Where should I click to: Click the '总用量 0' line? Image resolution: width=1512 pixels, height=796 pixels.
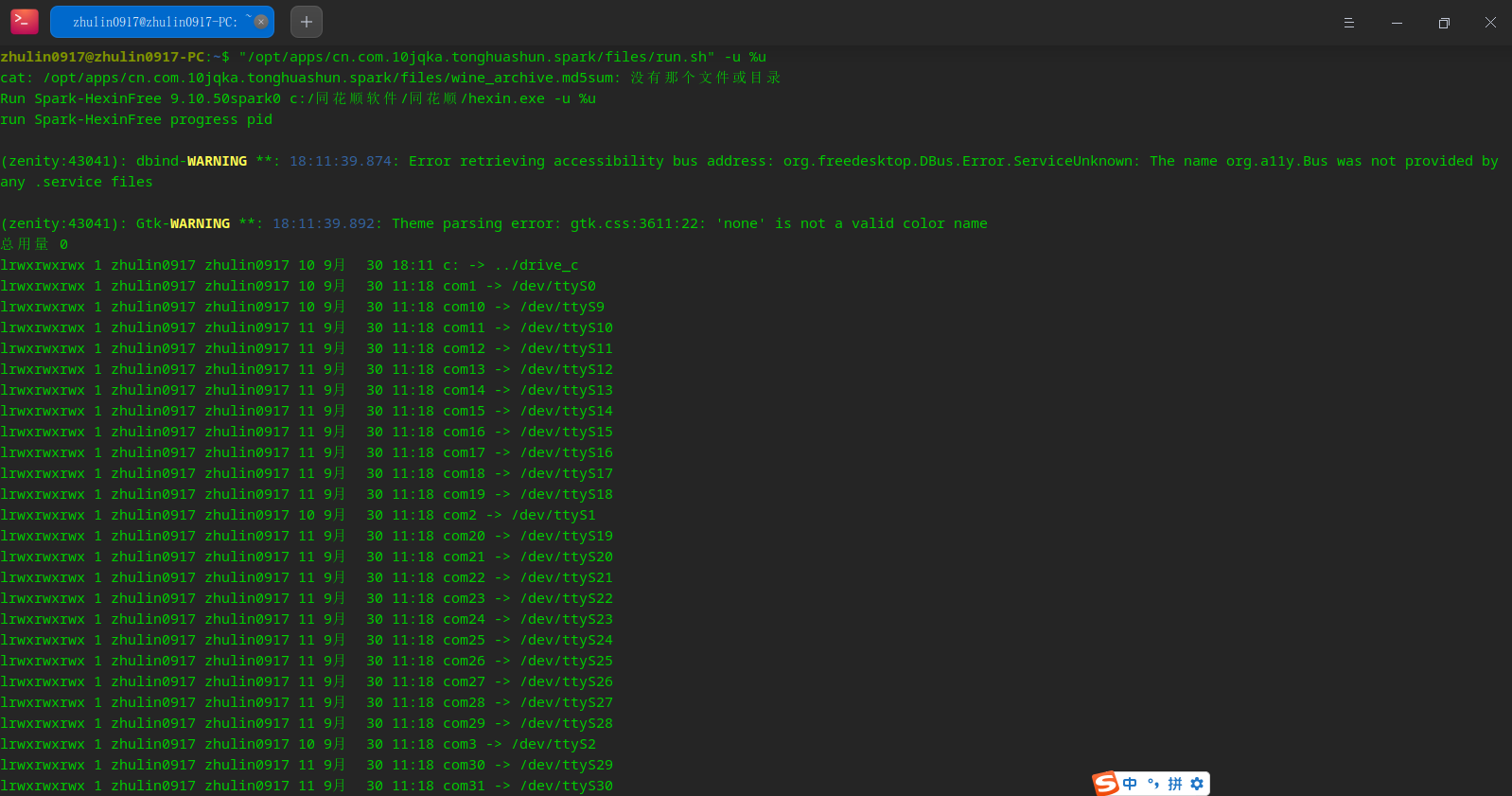pos(34,244)
